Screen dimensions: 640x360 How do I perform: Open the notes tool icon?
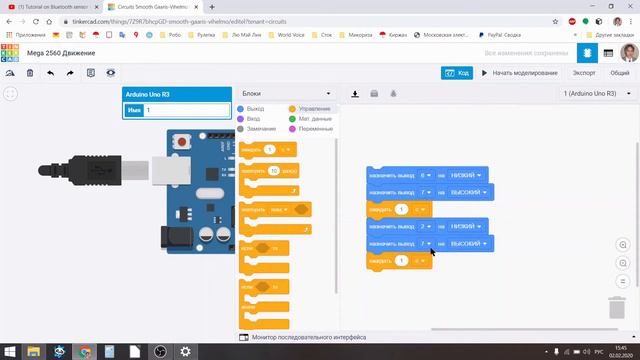(91, 73)
